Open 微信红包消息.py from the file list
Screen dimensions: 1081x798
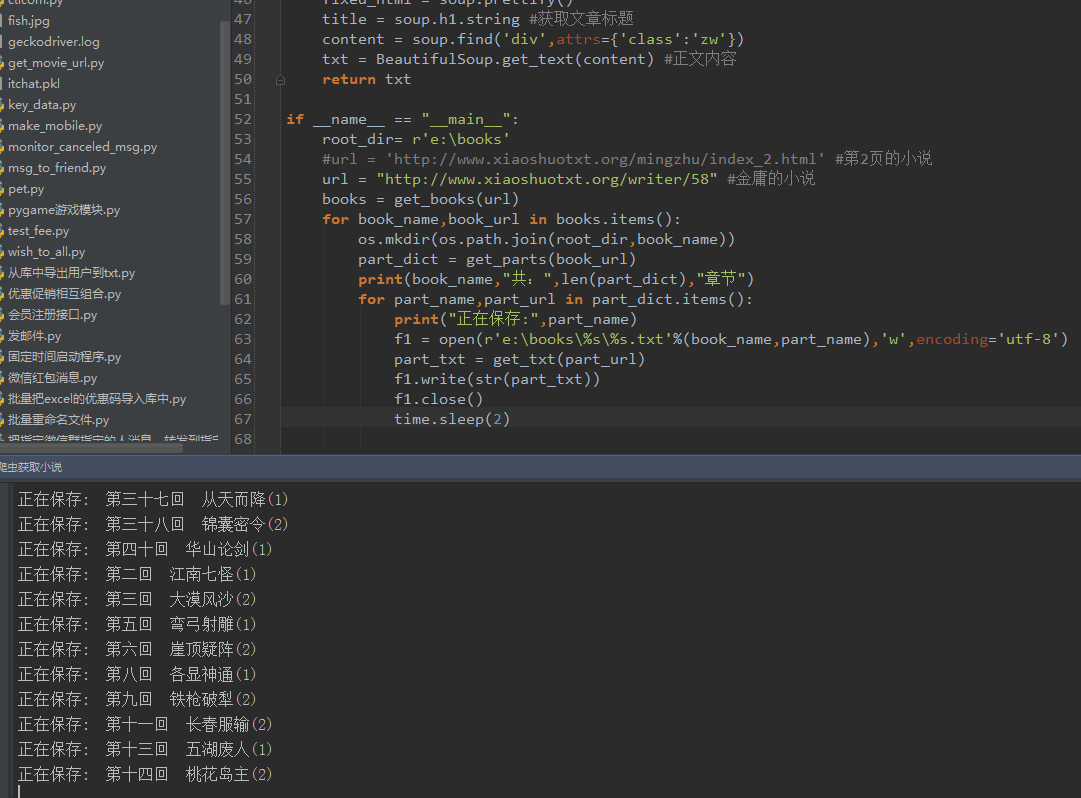(x=53, y=378)
